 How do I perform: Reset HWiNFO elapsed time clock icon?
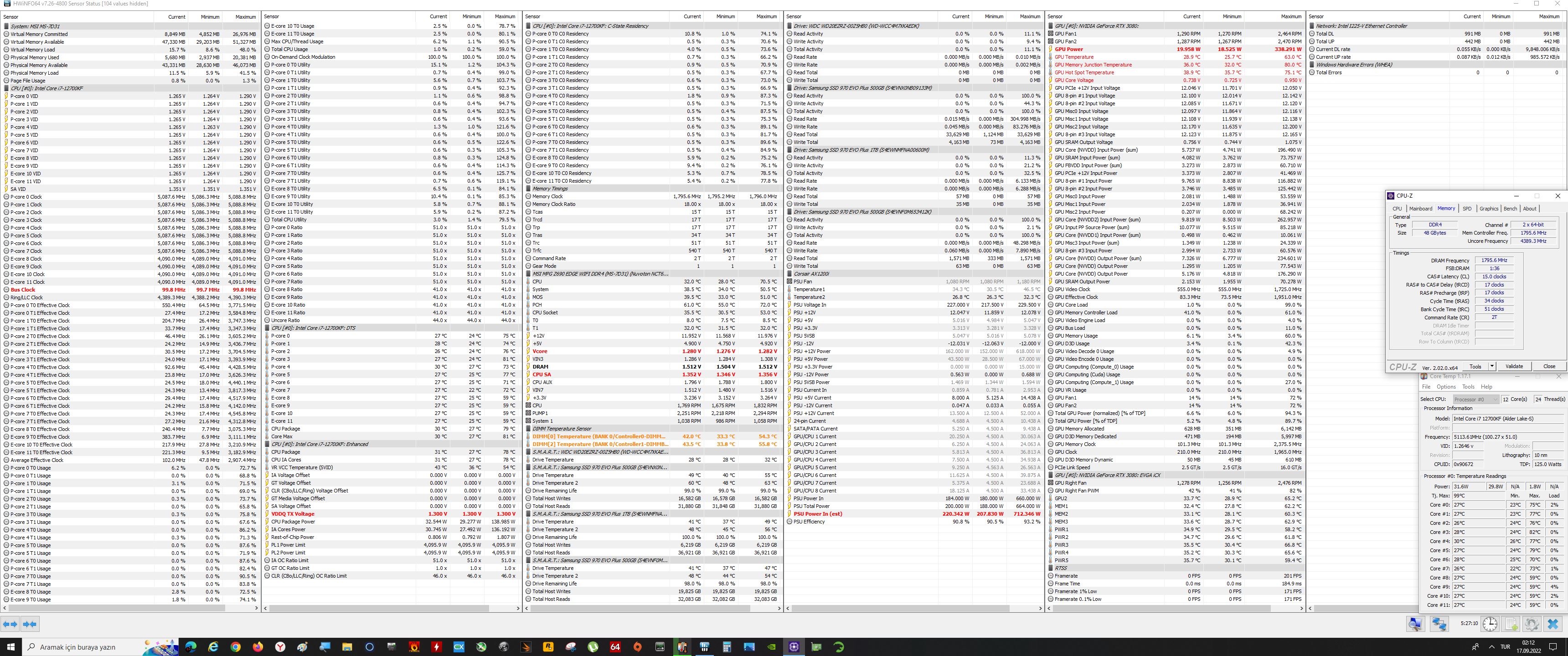click(1490, 624)
